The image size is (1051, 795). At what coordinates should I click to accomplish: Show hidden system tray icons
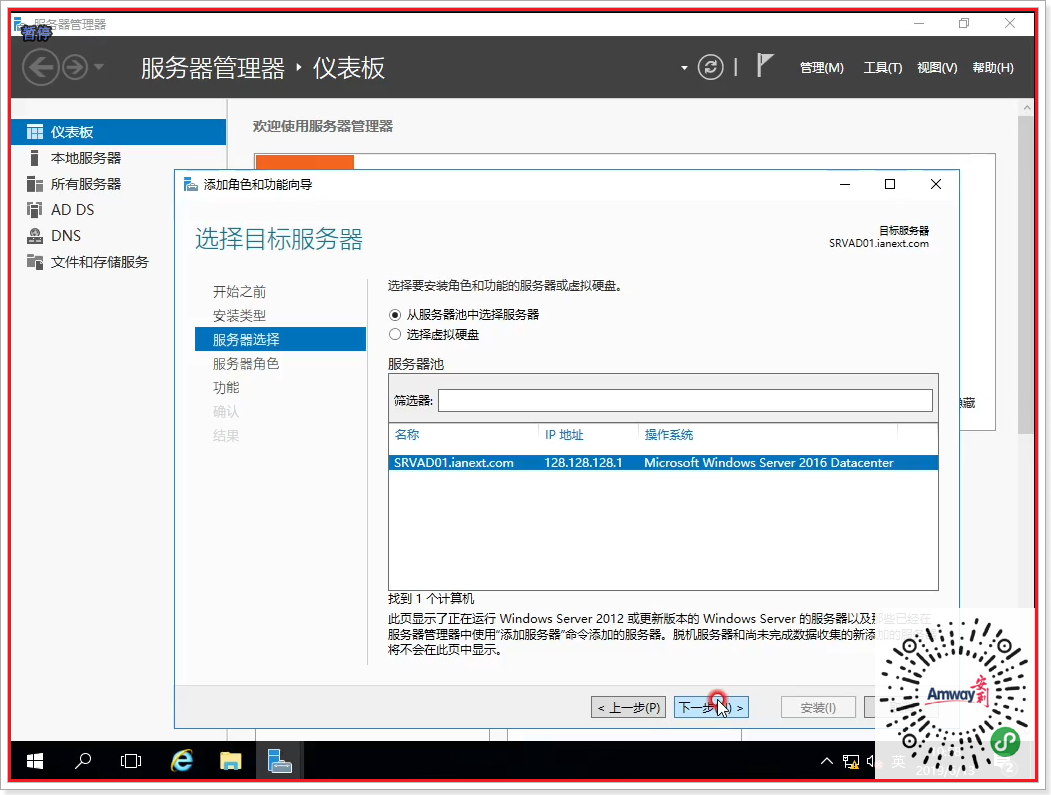826,761
